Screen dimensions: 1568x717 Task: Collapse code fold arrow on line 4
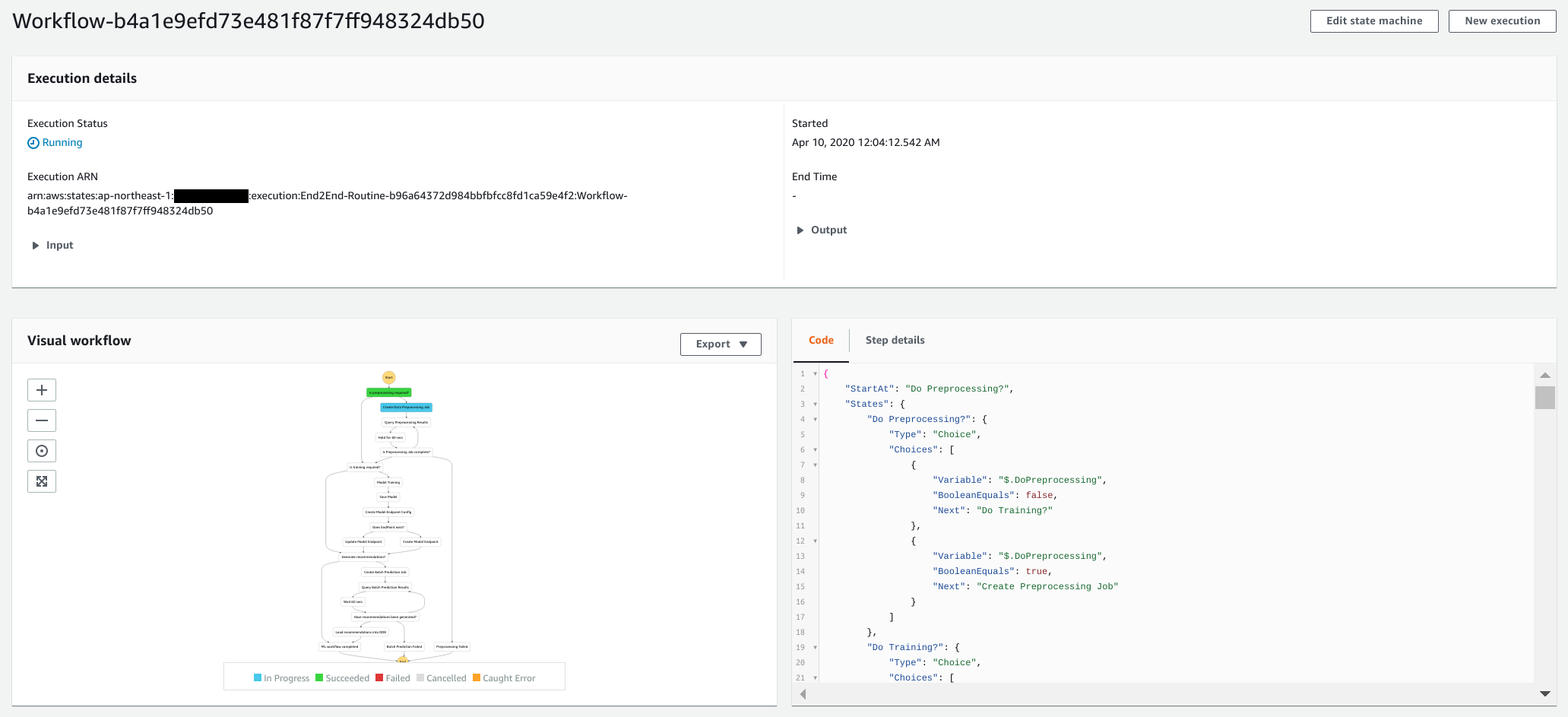[x=815, y=420]
